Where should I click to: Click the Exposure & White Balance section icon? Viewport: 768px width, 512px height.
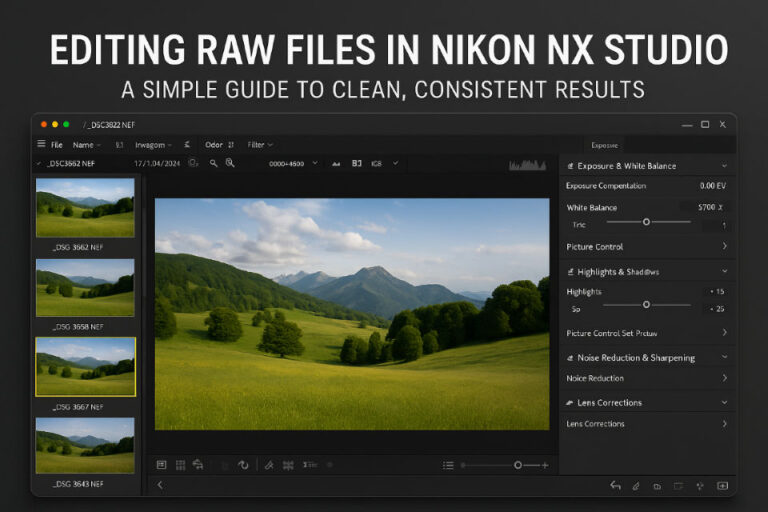click(570, 166)
